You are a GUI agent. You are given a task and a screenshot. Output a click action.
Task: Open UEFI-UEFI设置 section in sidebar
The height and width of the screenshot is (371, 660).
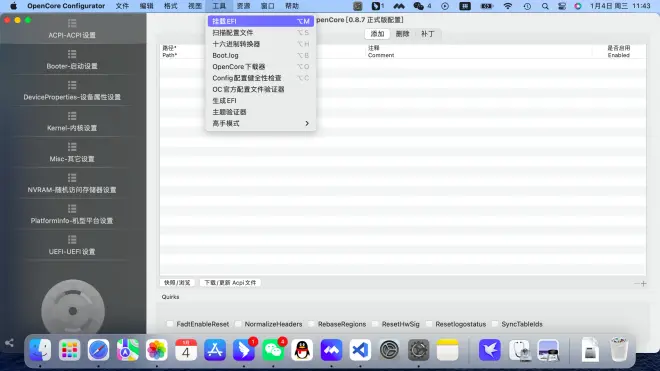click(72, 246)
